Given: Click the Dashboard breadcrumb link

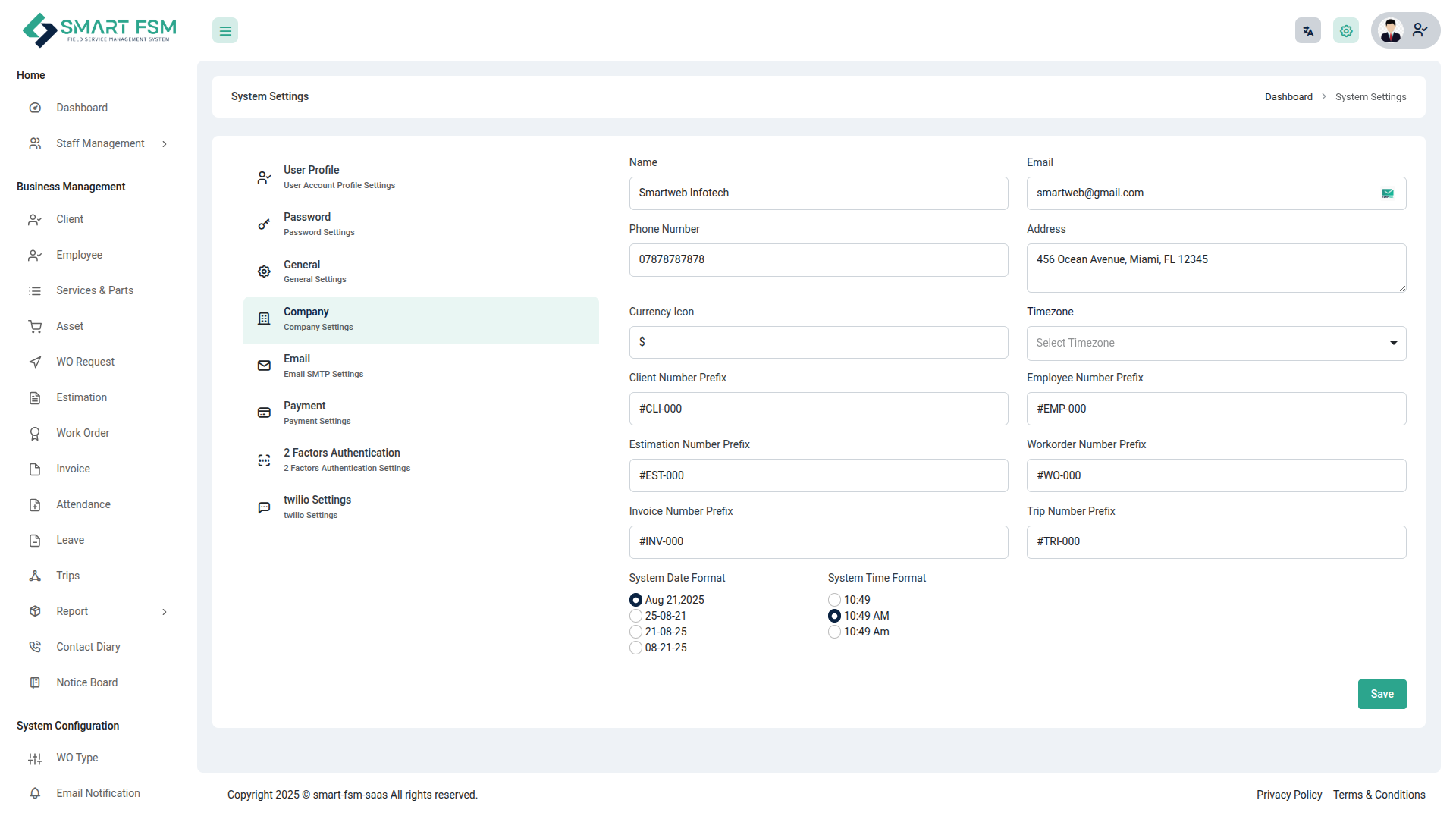Looking at the screenshot, I should pyautogui.click(x=1288, y=97).
